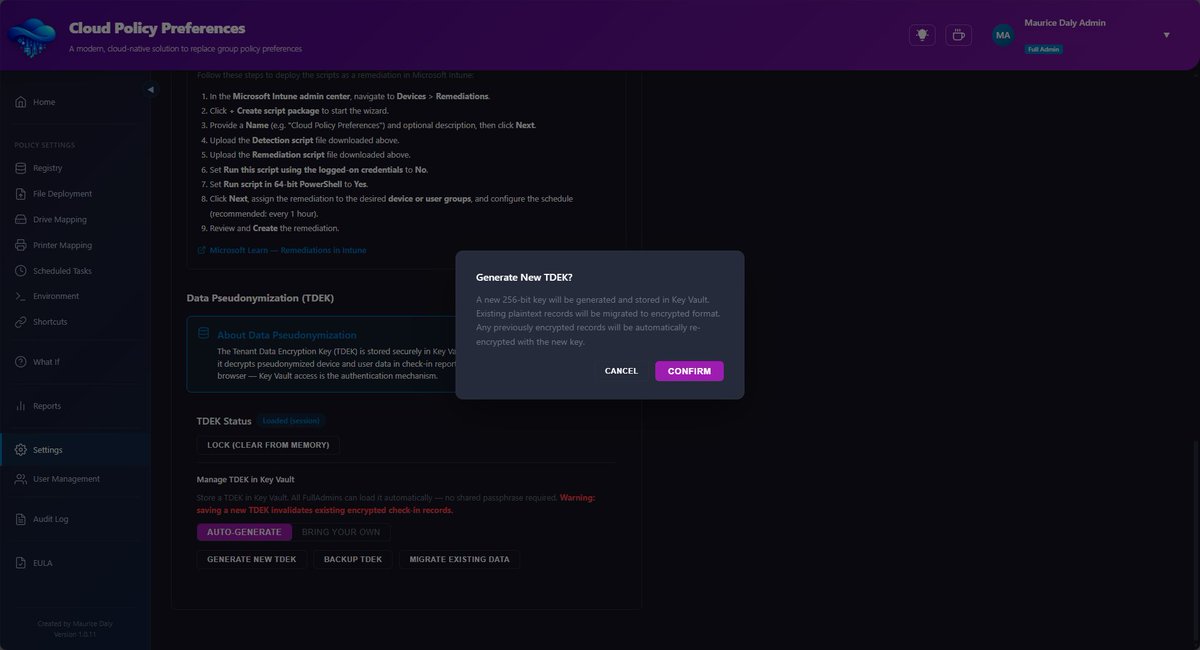1200x650 pixels.
Task: Click the Cloud Policy Preferences logo
Action: tap(32, 38)
